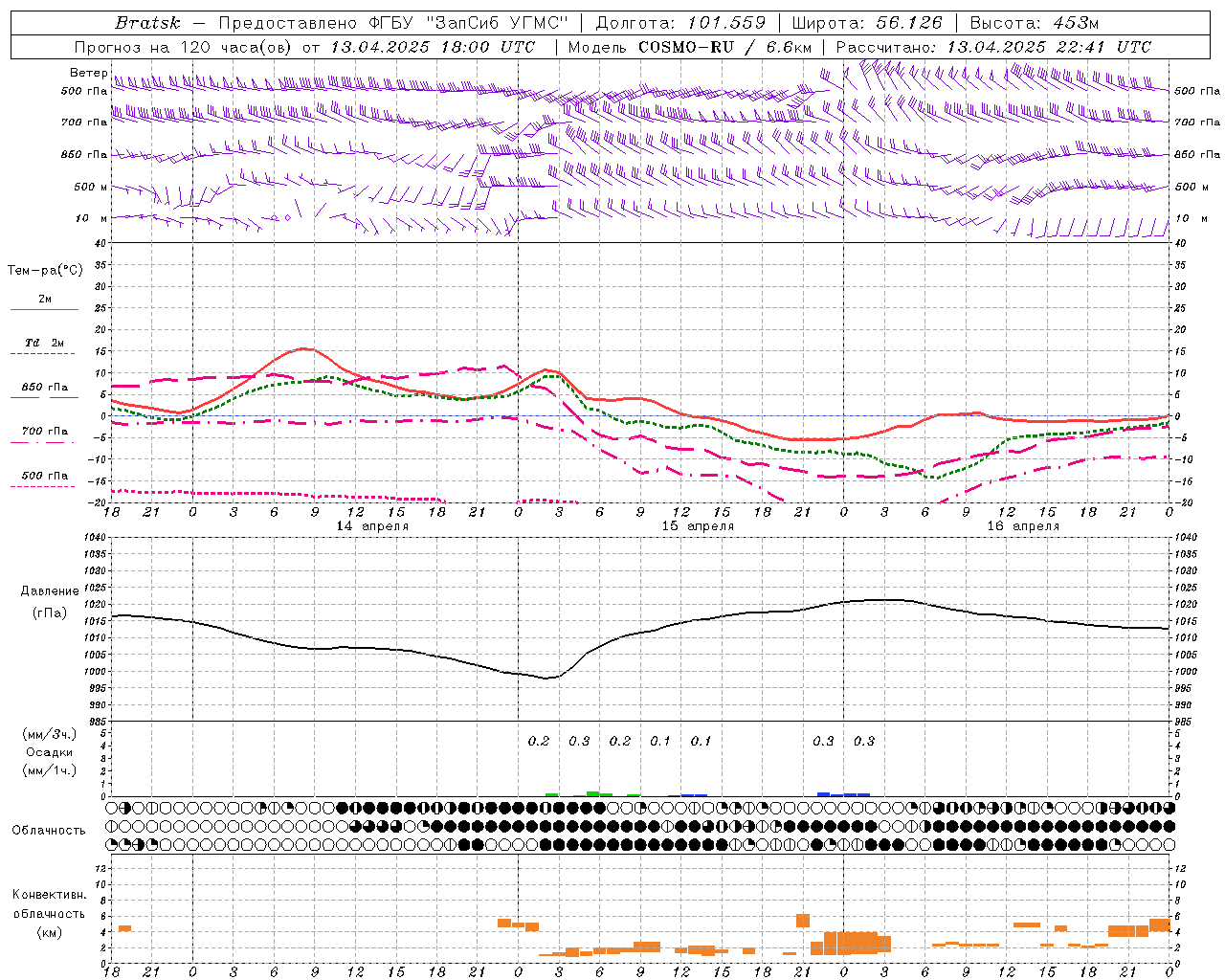Click the Облачность row label
The image size is (1225, 980).
point(49,830)
